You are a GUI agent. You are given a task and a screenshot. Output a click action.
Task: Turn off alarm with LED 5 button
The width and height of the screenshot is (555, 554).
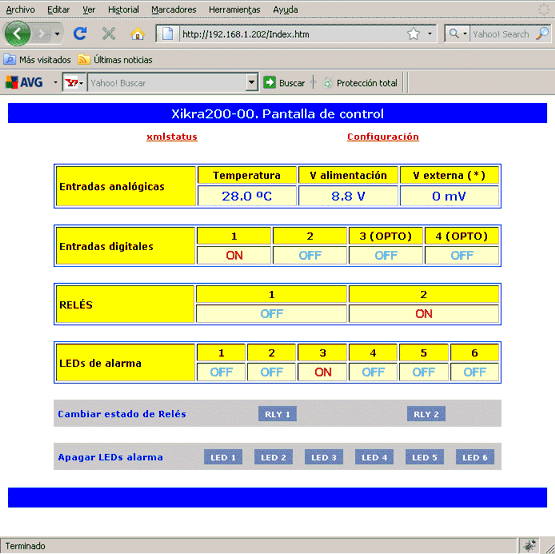pos(424,457)
